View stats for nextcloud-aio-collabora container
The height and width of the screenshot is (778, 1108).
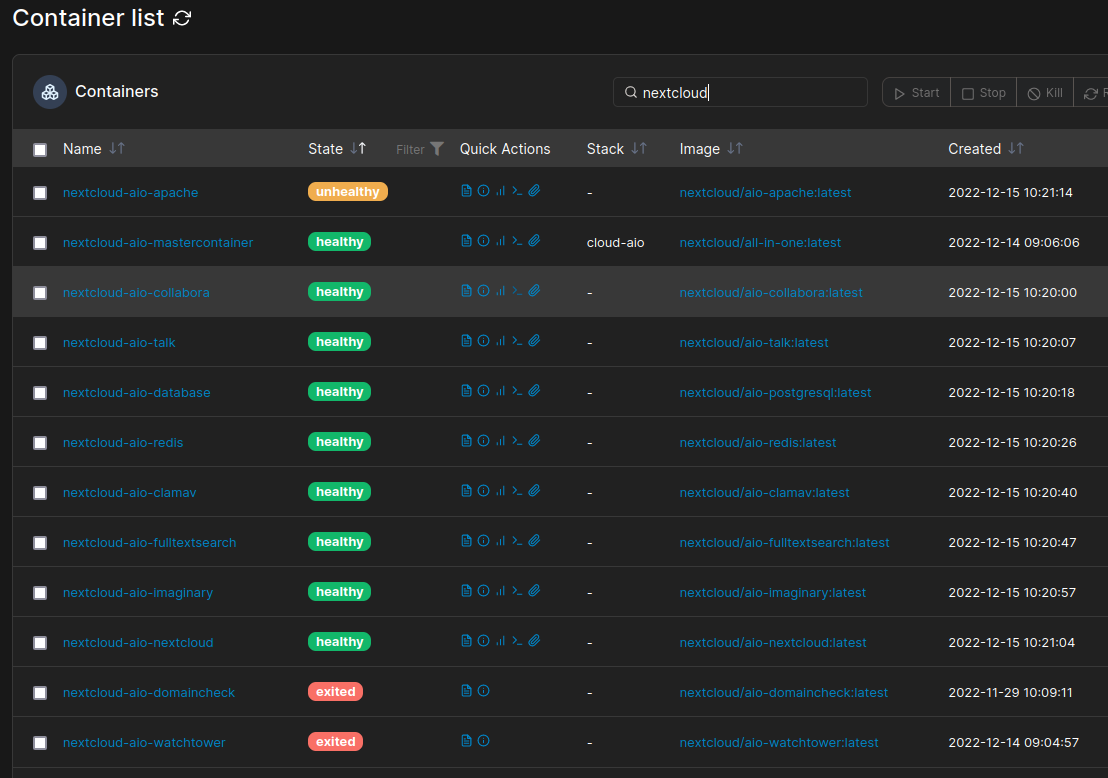(x=500, y=290)
